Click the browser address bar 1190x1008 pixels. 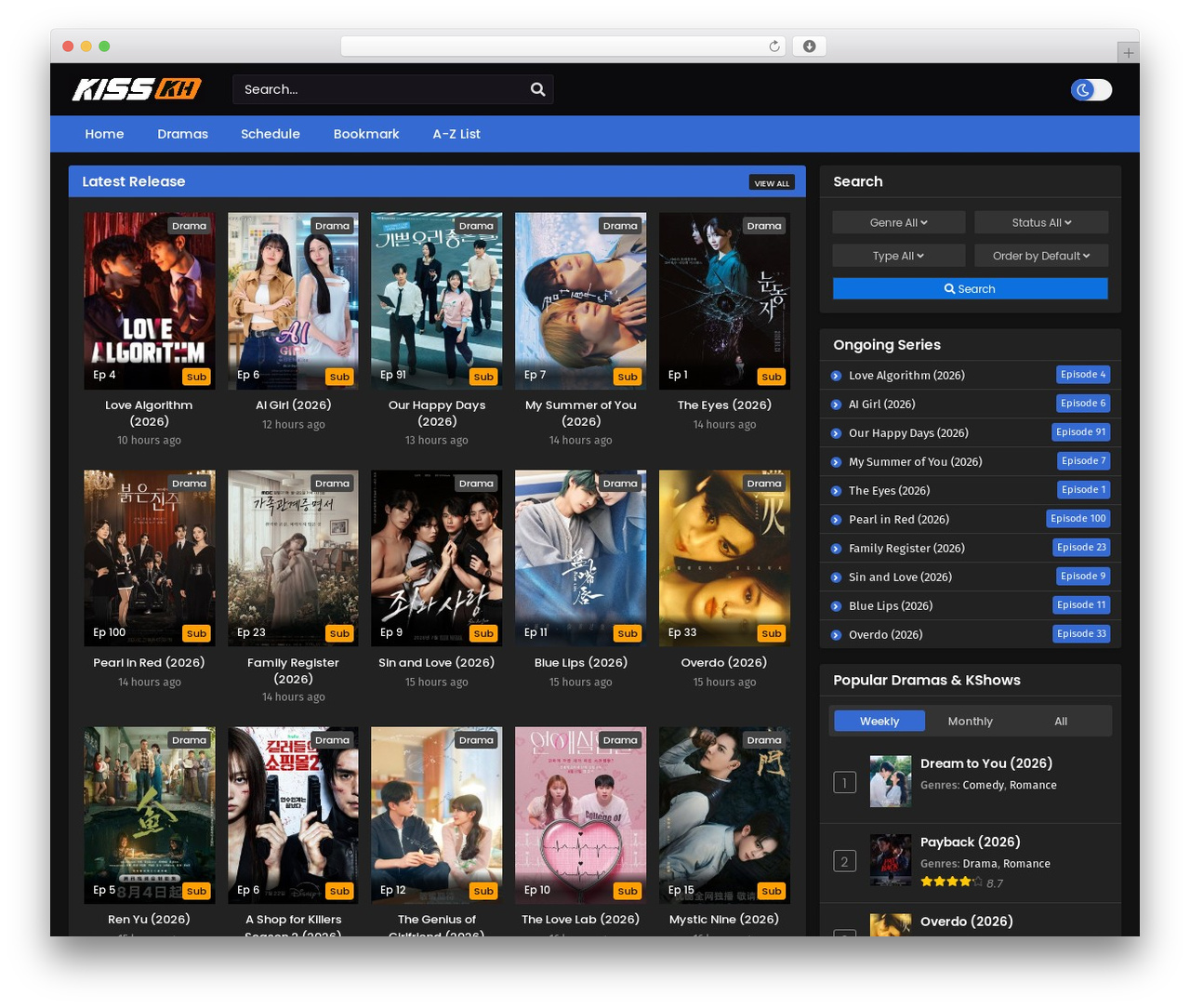tap(563, 46)
